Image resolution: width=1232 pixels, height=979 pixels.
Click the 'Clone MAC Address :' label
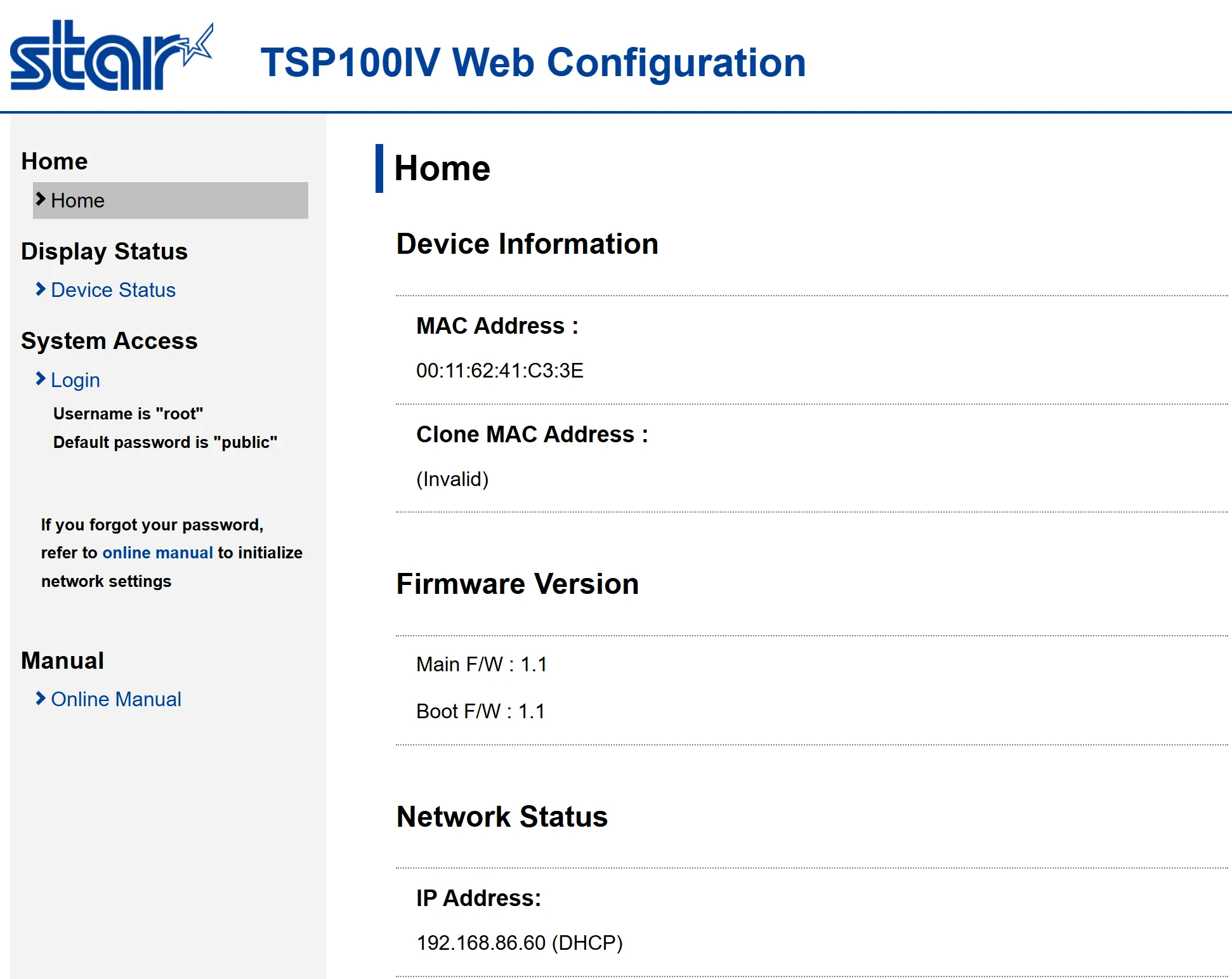(532, 434)
